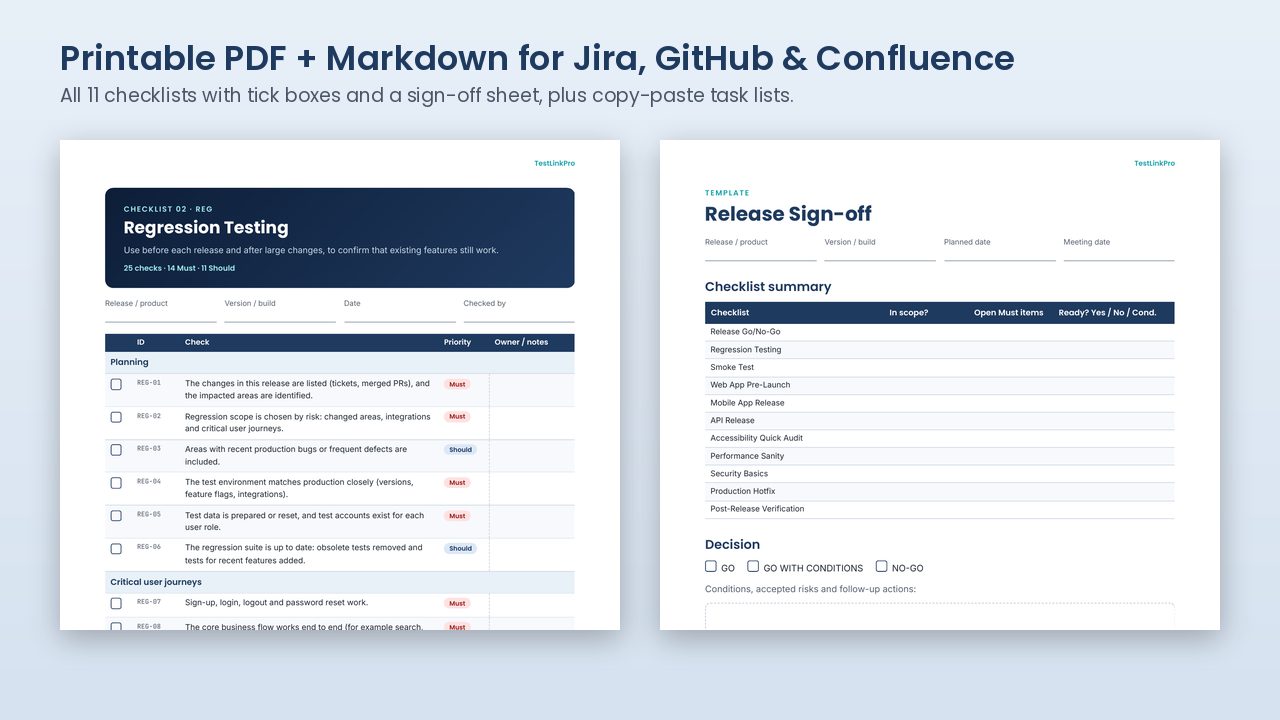The height and width of the screenshot is (720, 1280).
Task: Click the TestLinkPro logo on the Release Sign-off page
Action: click(x=1154, y=163)
